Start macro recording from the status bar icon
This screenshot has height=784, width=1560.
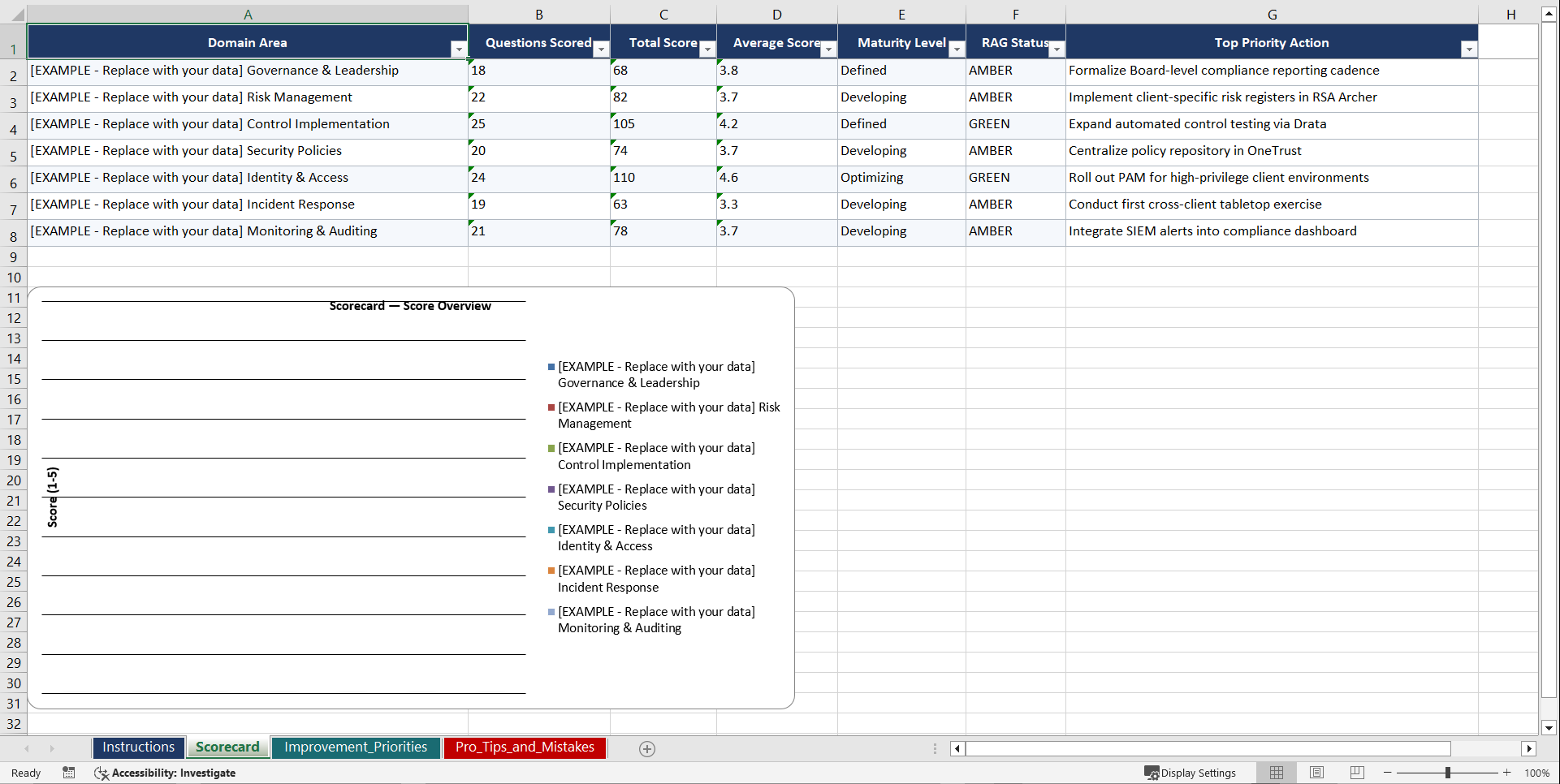click(x=69, y=773)
